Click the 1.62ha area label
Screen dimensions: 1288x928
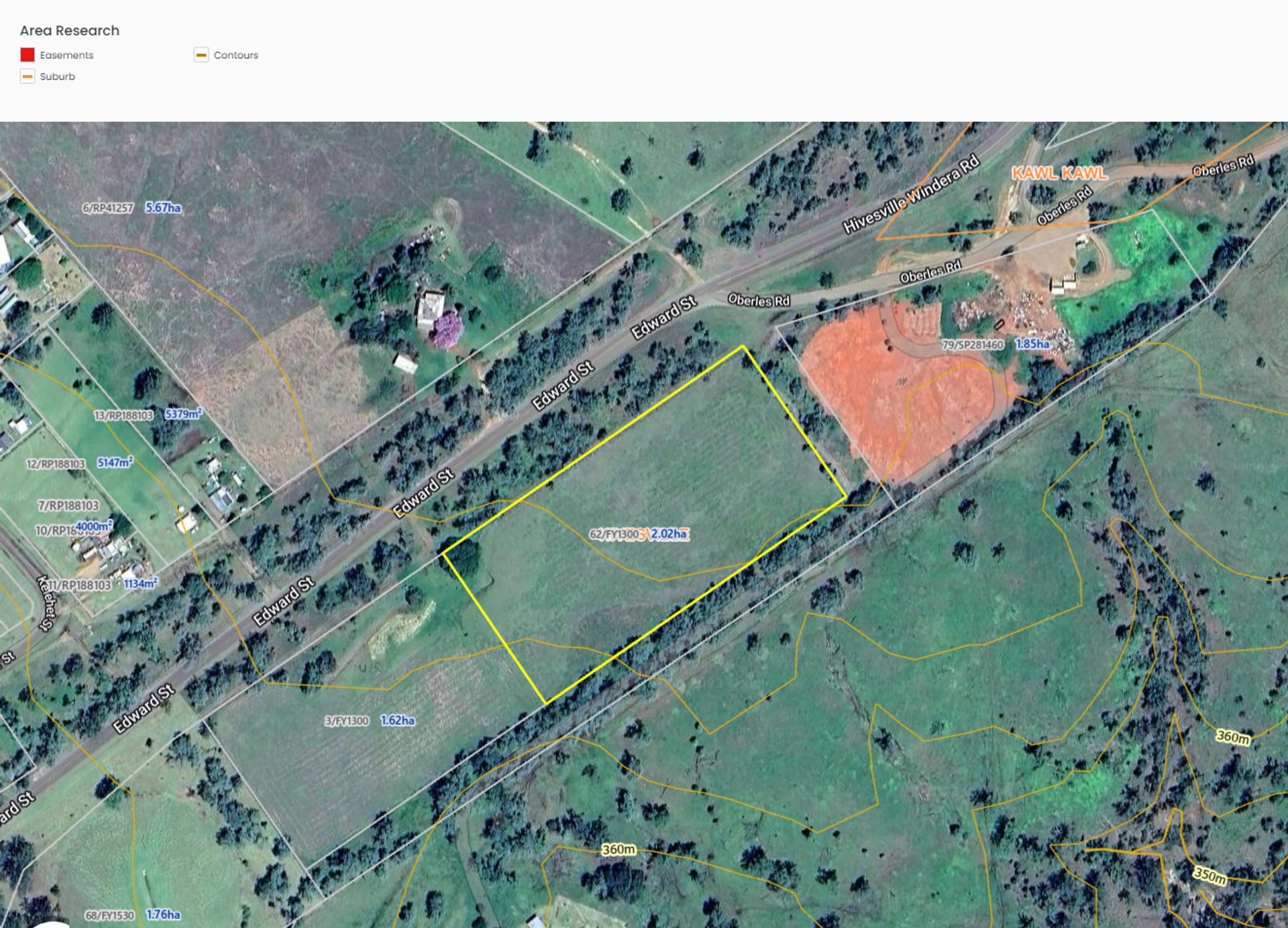pyautogui.click(x=398, y=720)
